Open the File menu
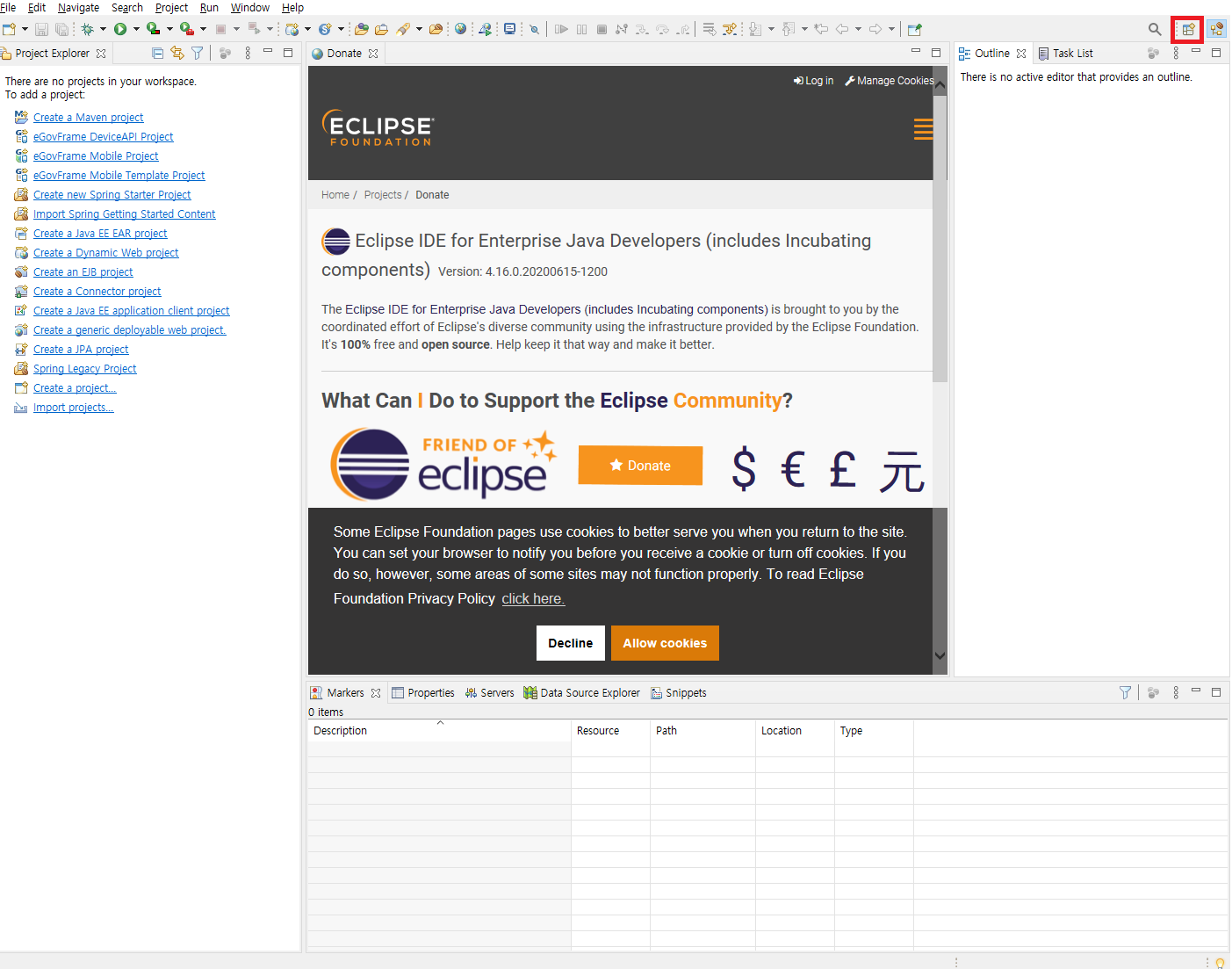Viewport: 1232px width, 969px height. (8, 7)
